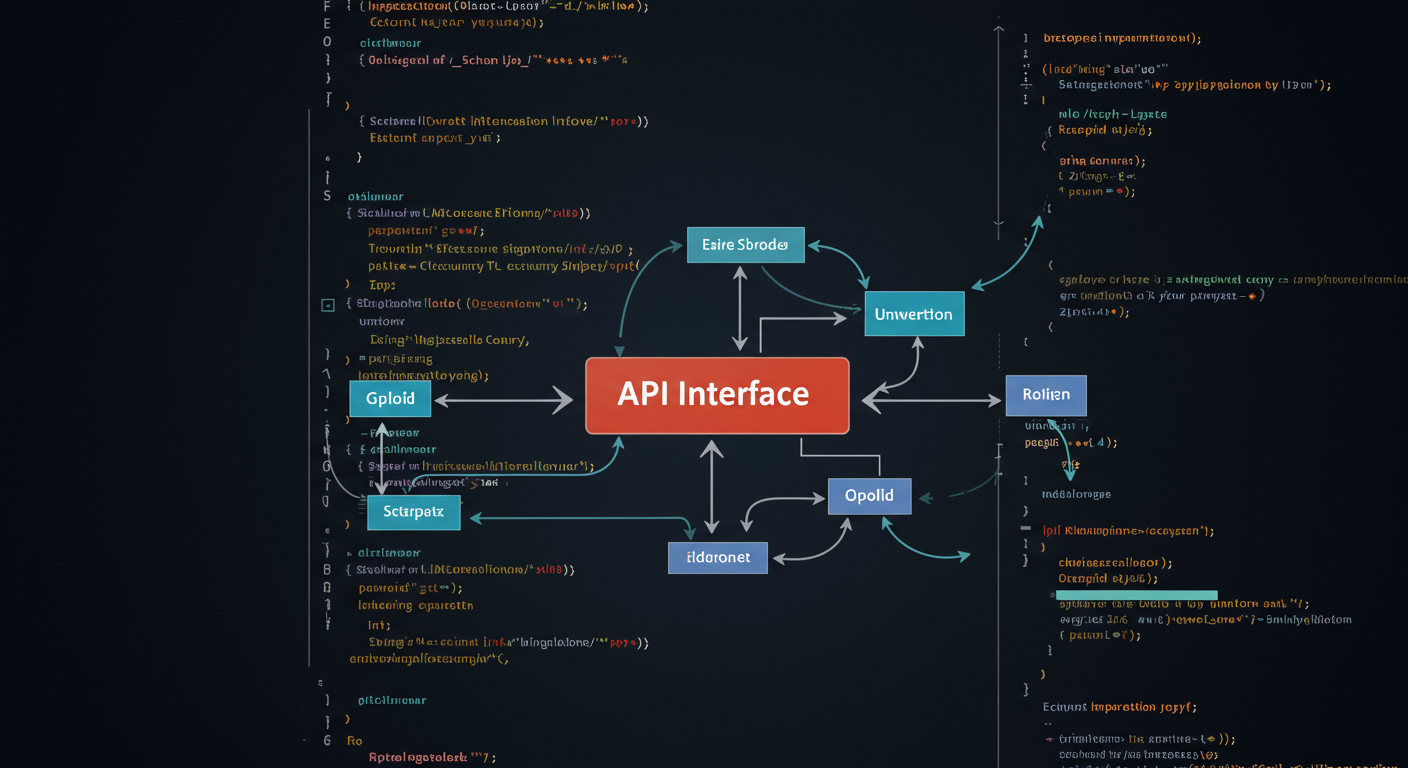Screen dimensions: 1408x768
Task: Click the "indatoiorgae" code line on right
Action: coord(1076,494)
